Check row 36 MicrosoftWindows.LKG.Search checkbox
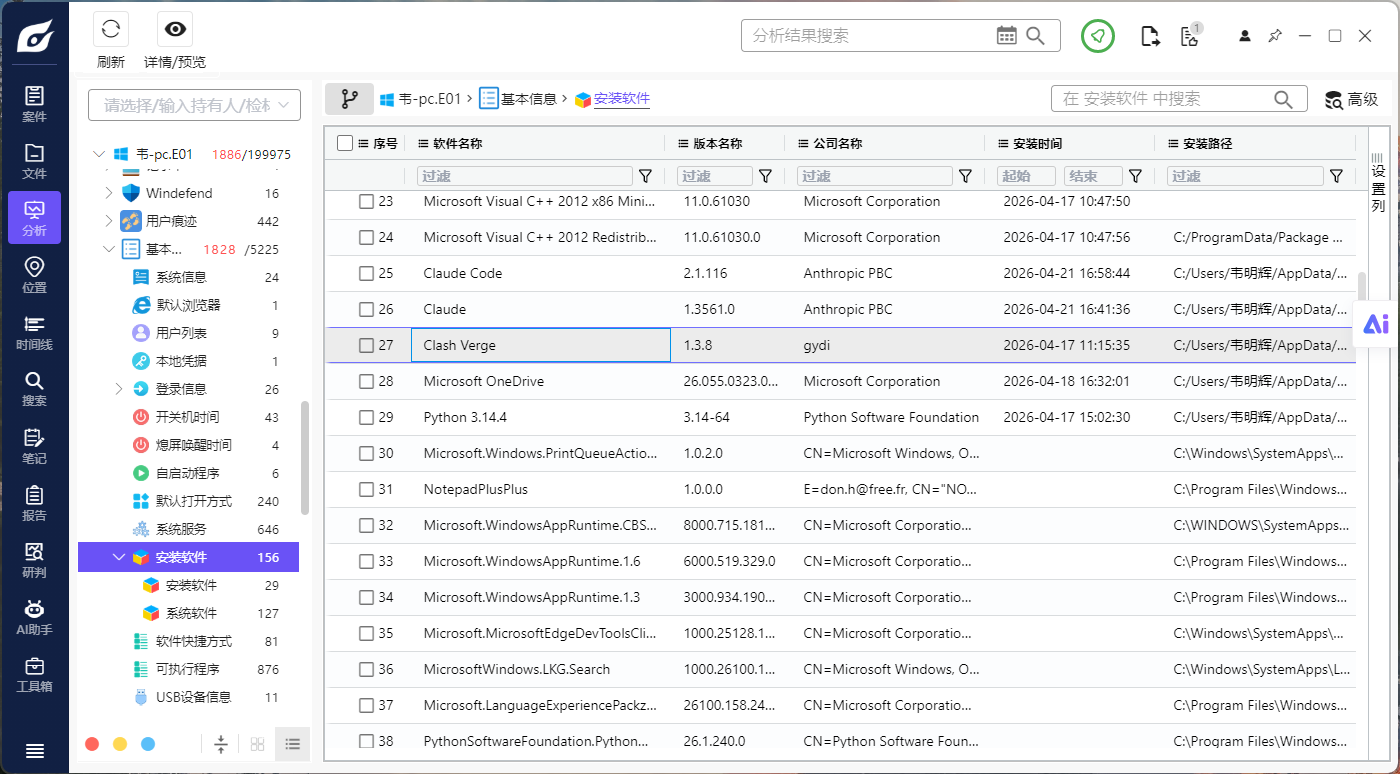 click(366, 669)
